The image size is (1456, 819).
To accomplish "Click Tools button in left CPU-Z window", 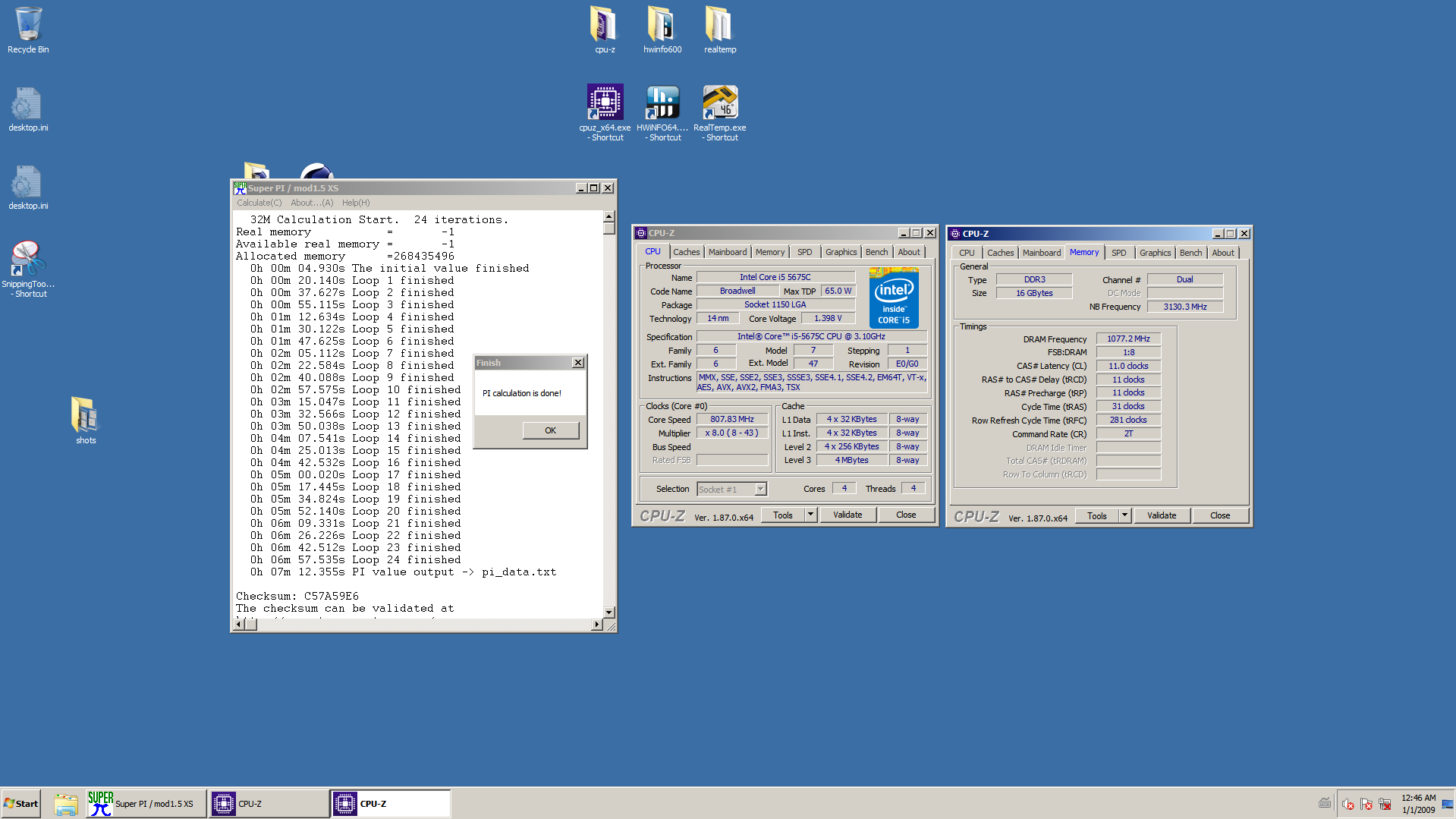I will (783, 515).
